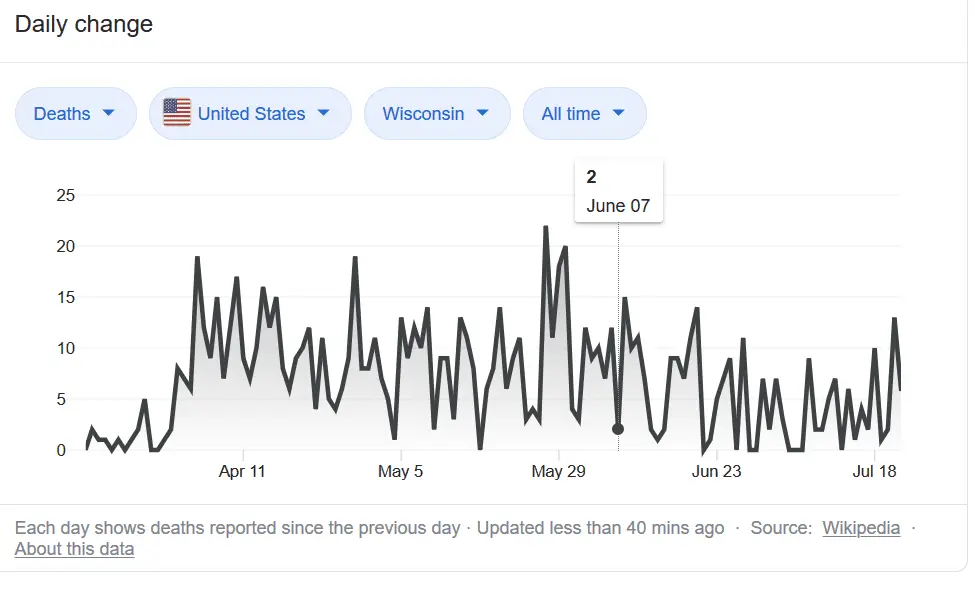Click the Daily change heading
The image size is (975, 594).
[84, 24]
